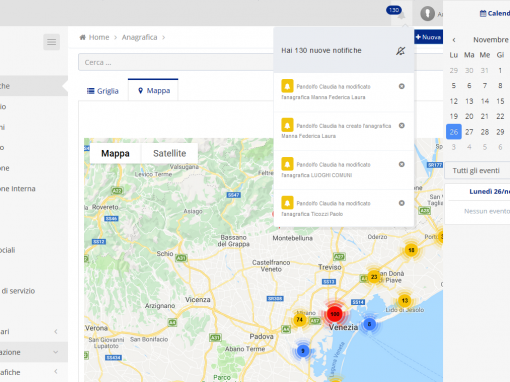Open the created anagrafica notification bell icon
The height and width of the screenshot is (382, 510).
(x=287, y=125)
